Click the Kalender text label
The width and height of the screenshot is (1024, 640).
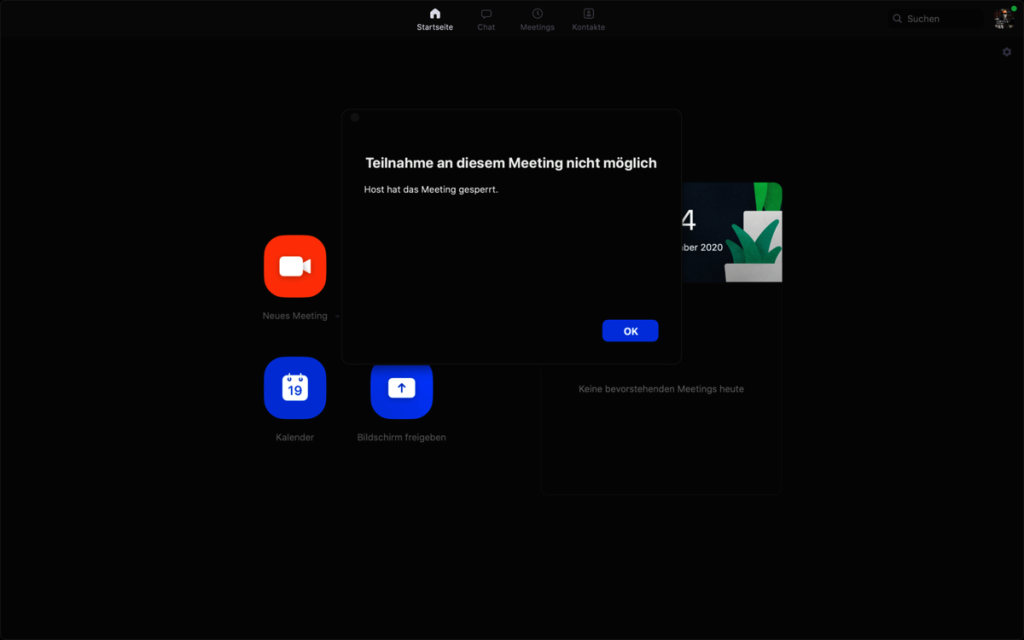coord(295,437)
